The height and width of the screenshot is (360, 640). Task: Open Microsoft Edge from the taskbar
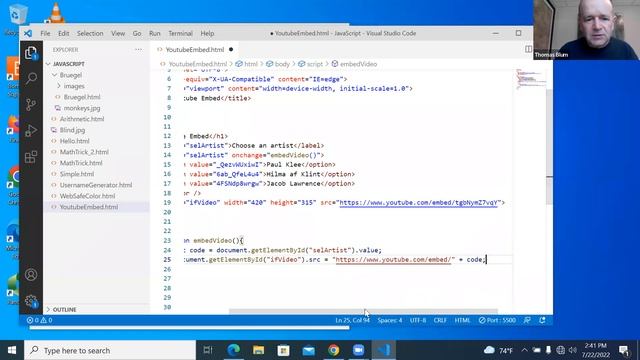pyautogui.click(x=233, y=350)
